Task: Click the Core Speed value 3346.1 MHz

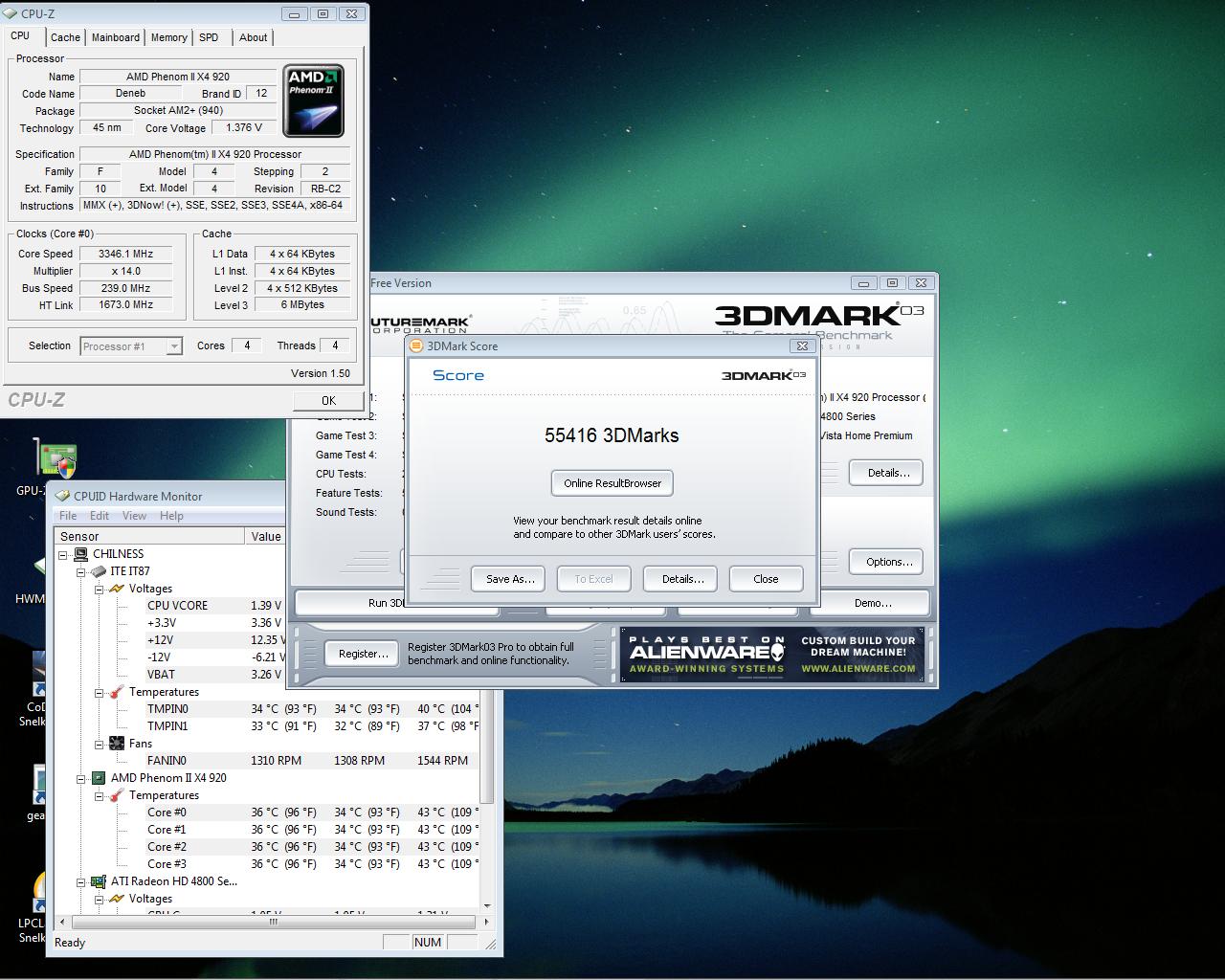Action: point(125,254)
